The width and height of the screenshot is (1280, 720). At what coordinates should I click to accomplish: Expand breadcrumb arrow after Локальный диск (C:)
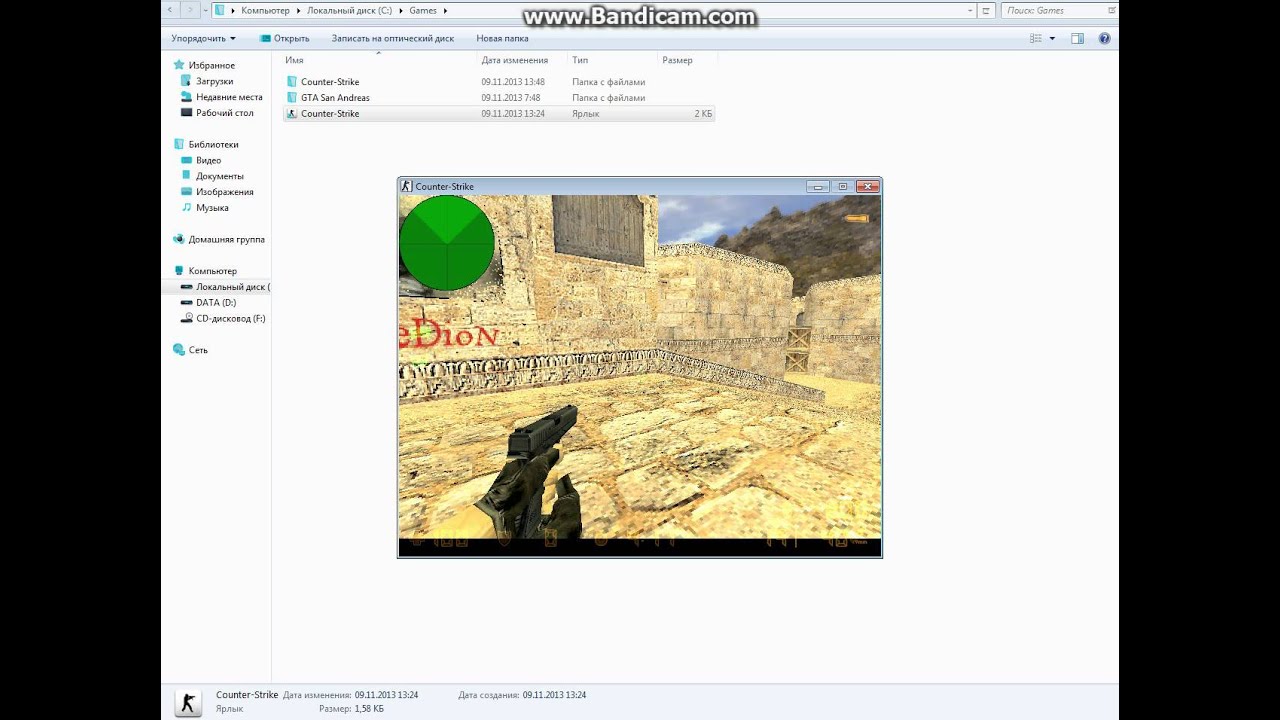(x=400, y=10)
